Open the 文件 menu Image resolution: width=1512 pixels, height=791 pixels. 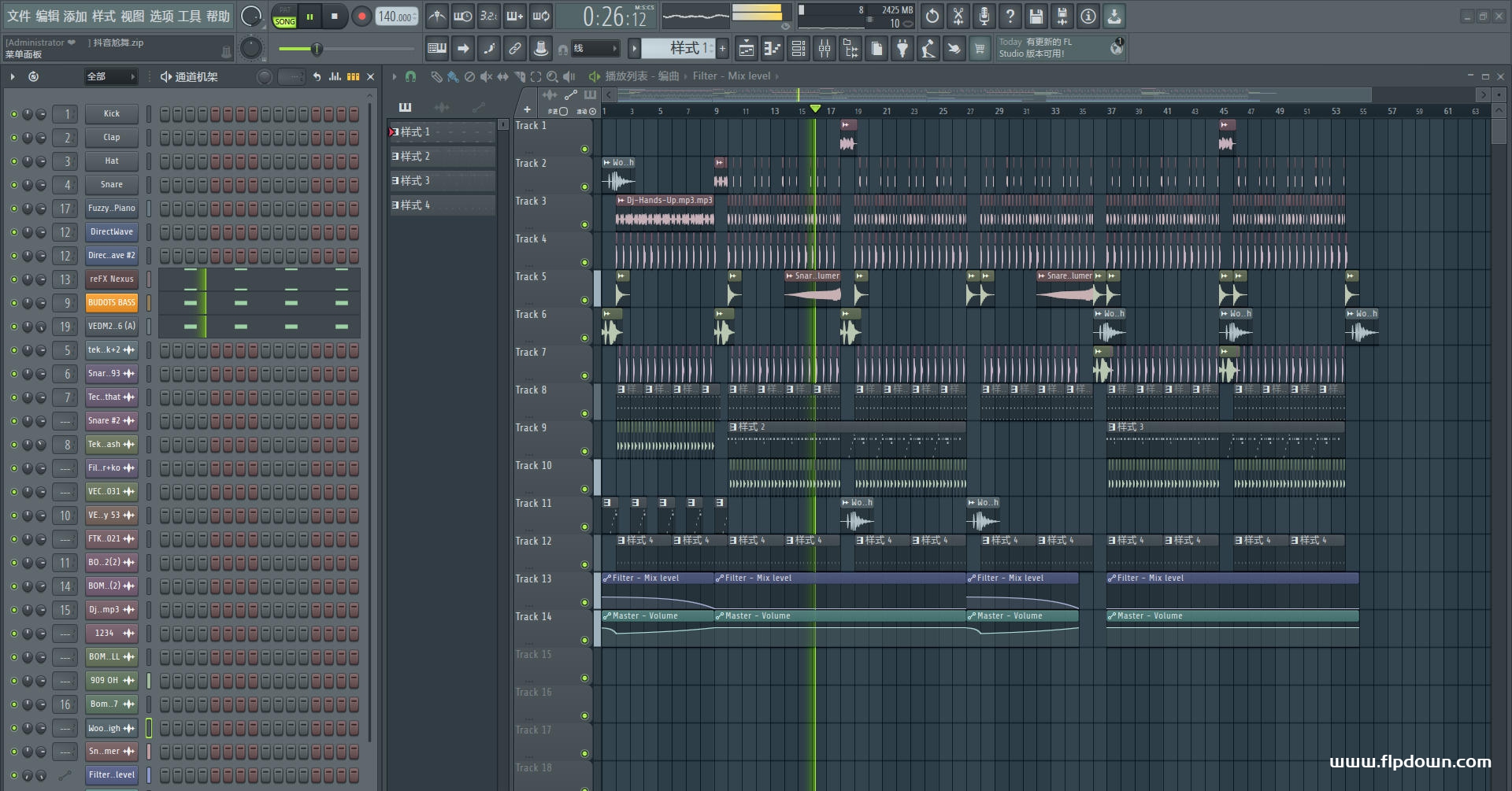click(19, 16)
